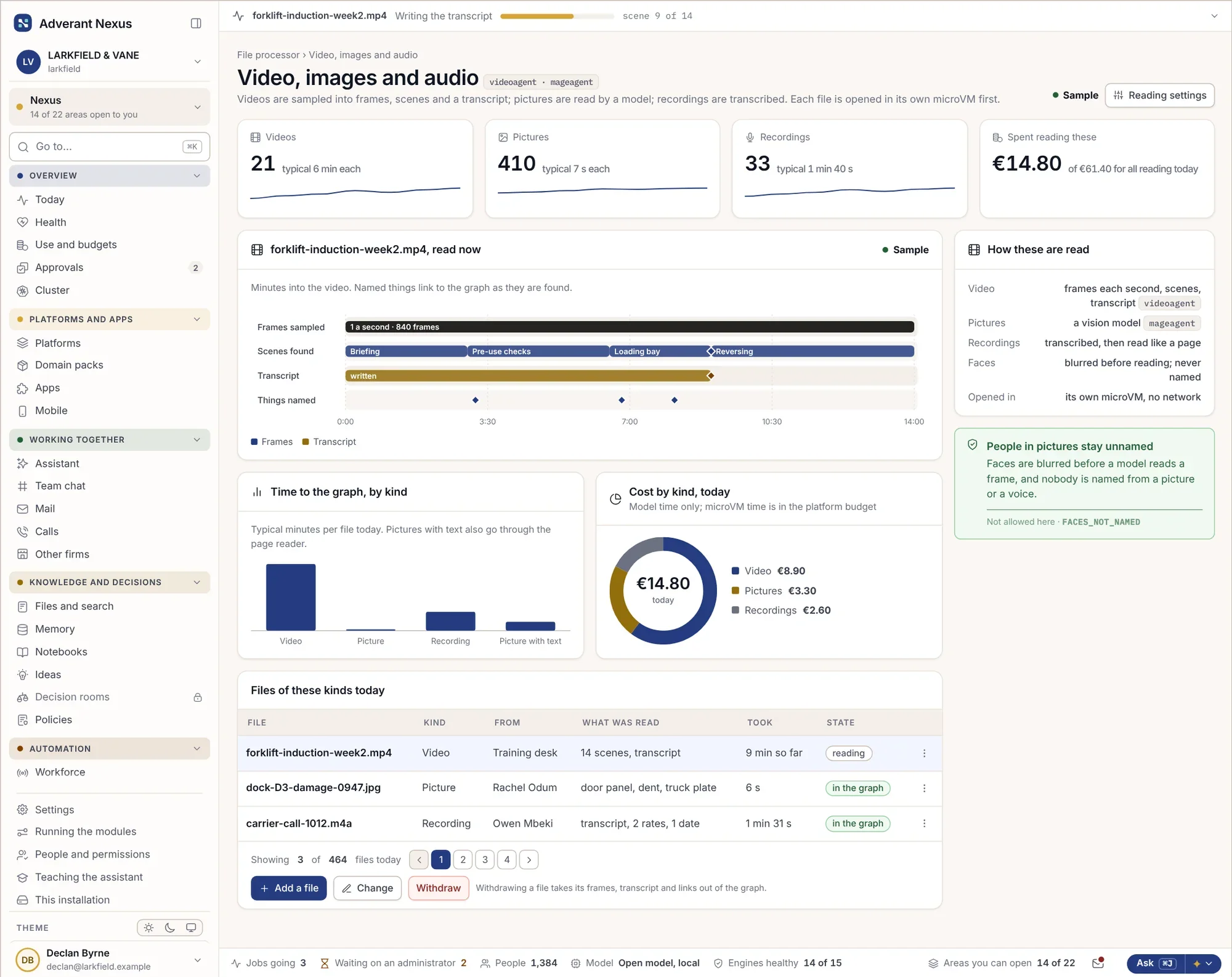Open Team chat
Image resolution: width=1232 pixels, height=977 pixels.
click(60, 485)
